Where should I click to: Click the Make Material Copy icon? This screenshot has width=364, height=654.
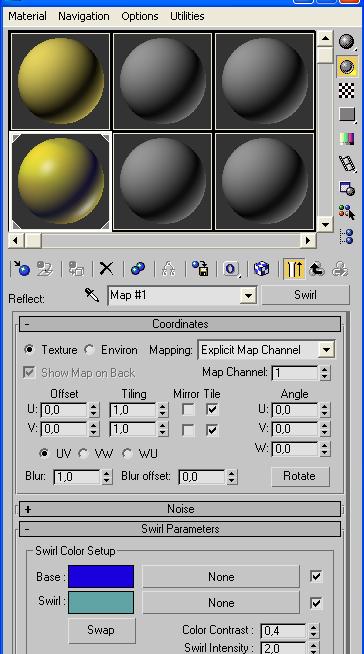[138, 269]
